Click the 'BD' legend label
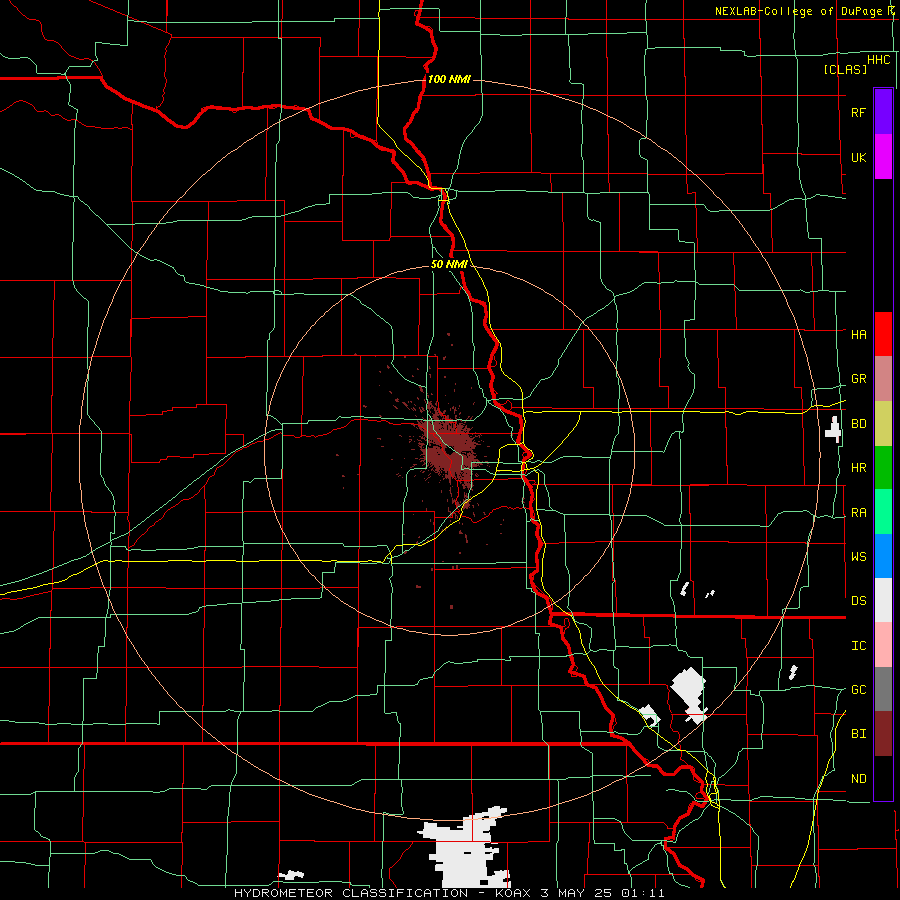This screenshot has height=900, width=900. 858,424
